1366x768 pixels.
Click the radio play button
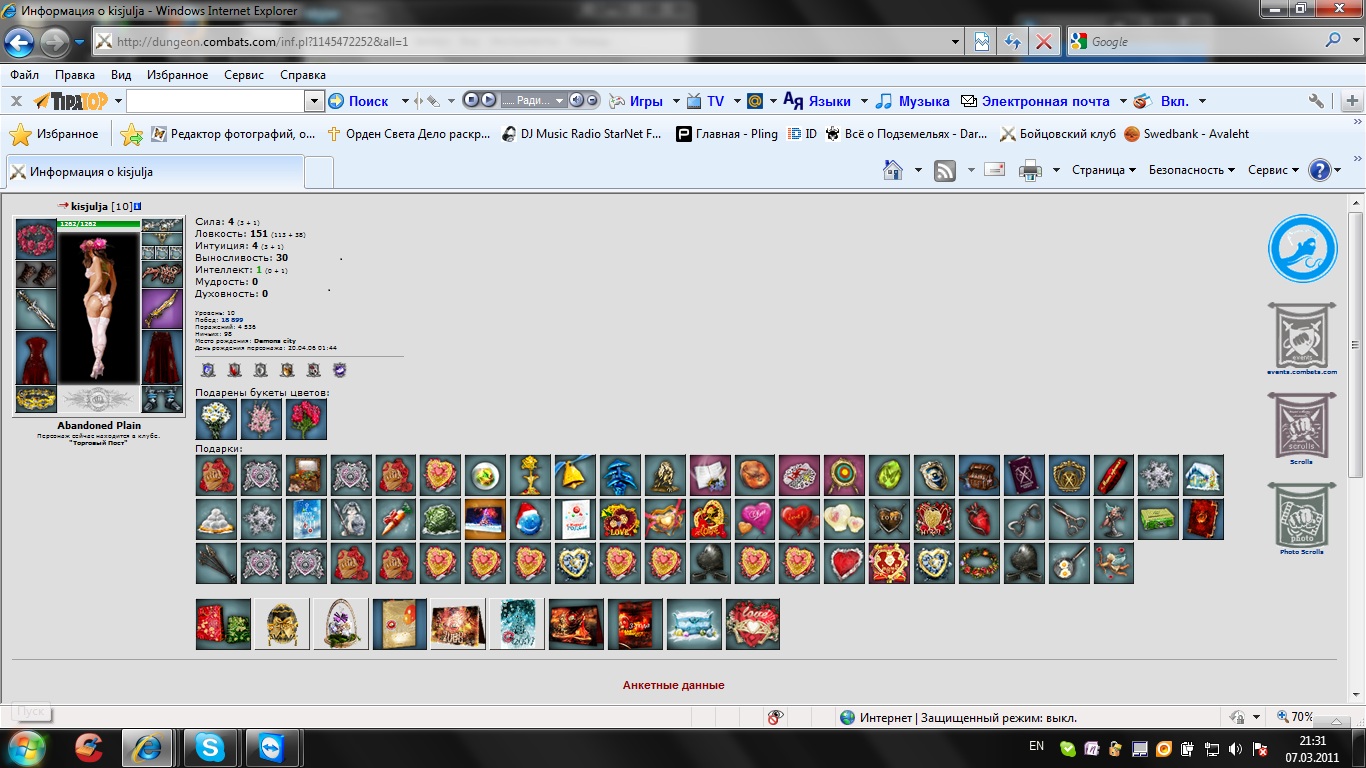tap(488, 100)
